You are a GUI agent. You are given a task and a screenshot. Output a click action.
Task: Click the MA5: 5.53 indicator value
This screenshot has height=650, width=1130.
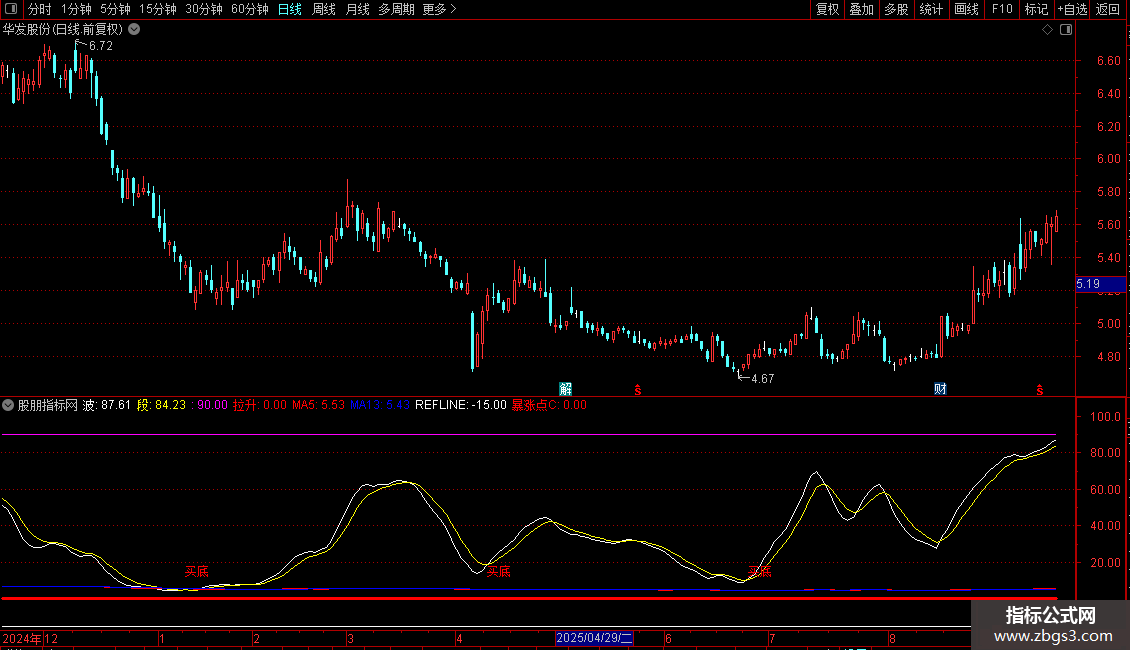pos(319,405)
